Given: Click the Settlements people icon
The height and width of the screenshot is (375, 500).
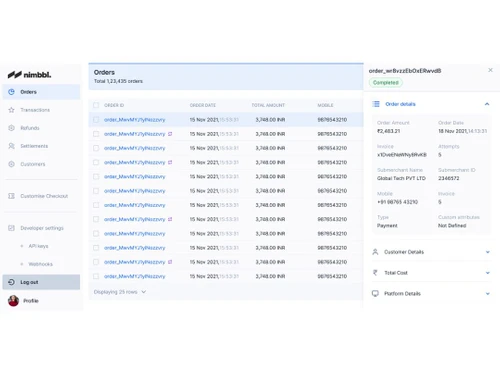Looking at the screenshot, I should tap(11, 146).
